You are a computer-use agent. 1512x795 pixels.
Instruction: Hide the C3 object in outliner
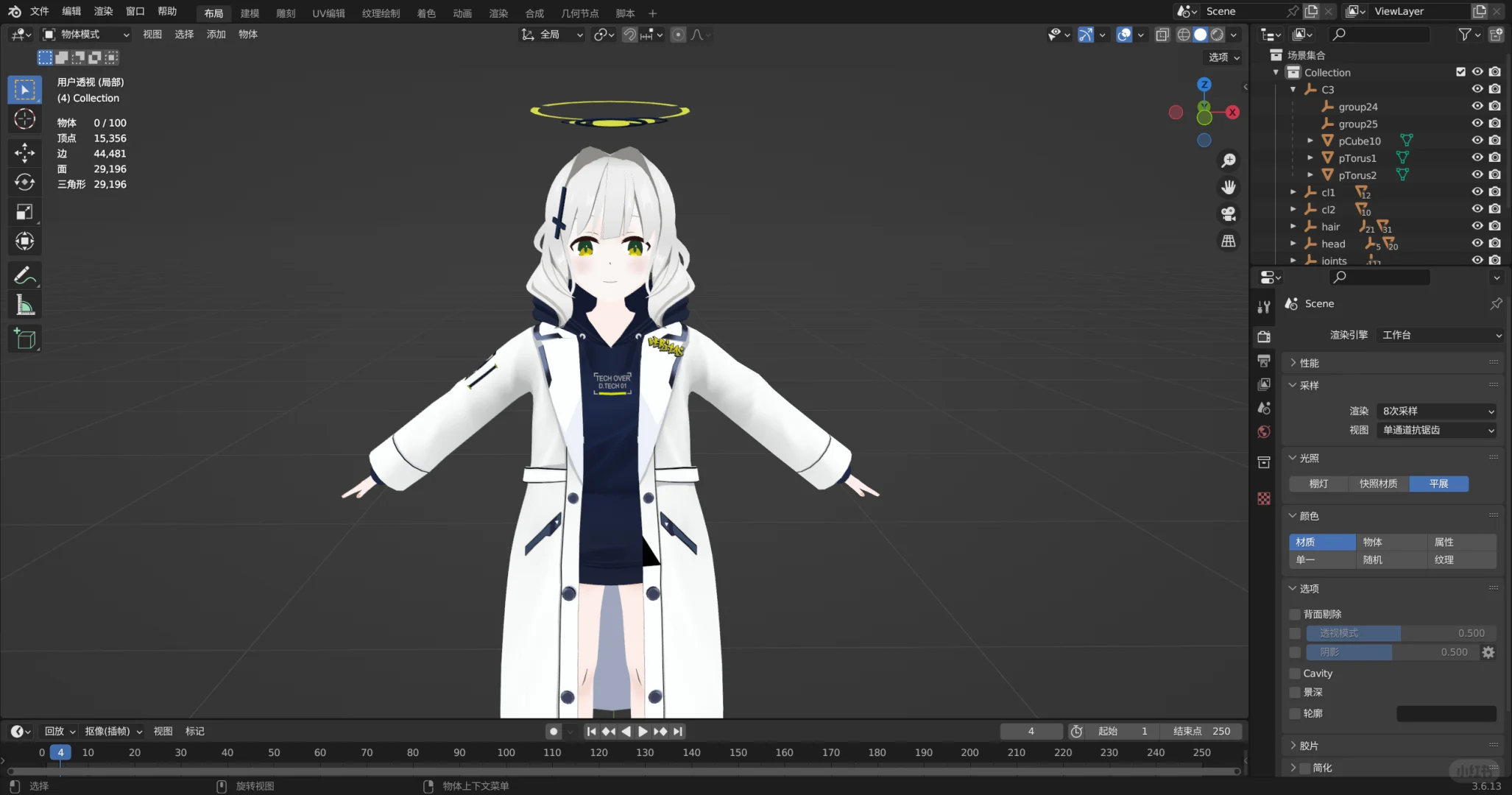click(x=1477, y=89)
